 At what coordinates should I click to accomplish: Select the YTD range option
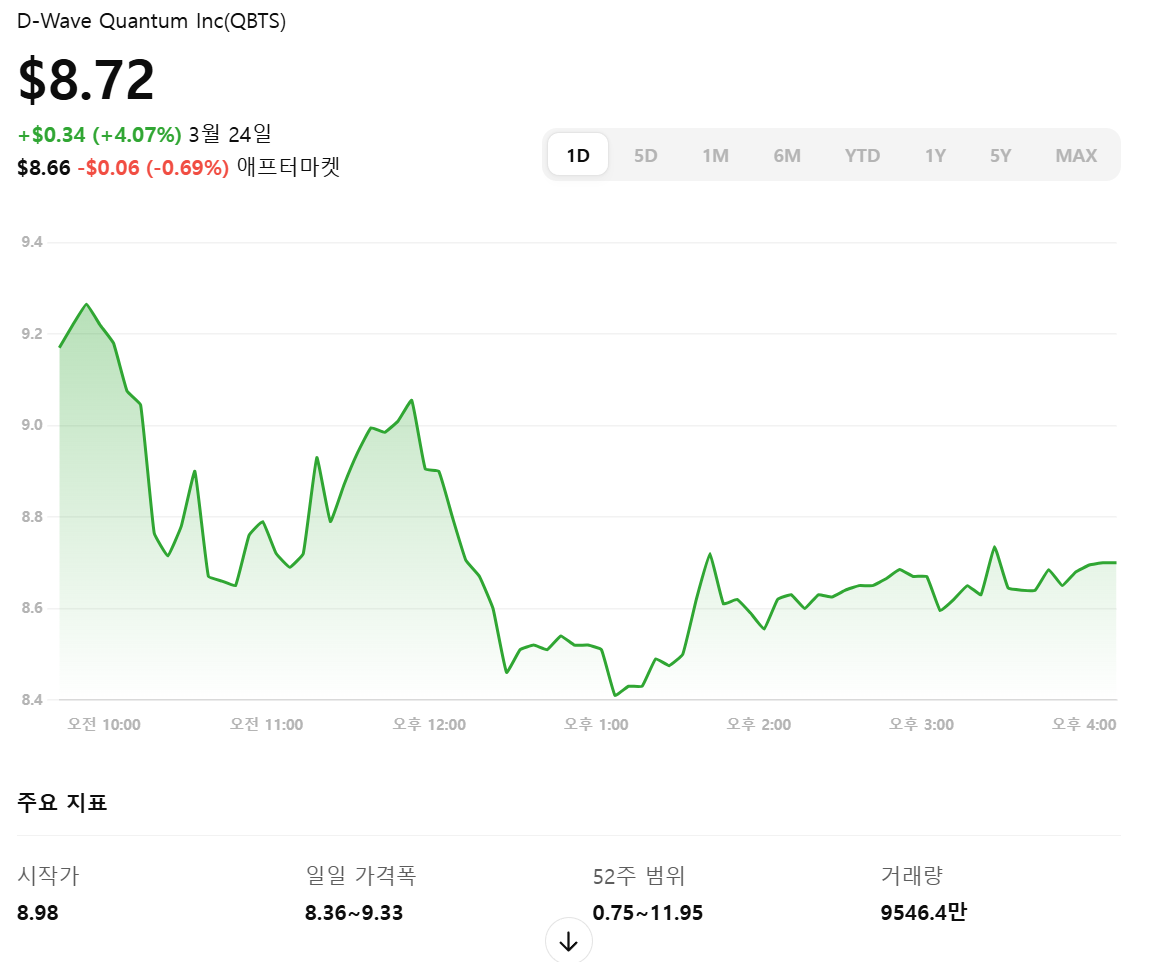(861, 155)
